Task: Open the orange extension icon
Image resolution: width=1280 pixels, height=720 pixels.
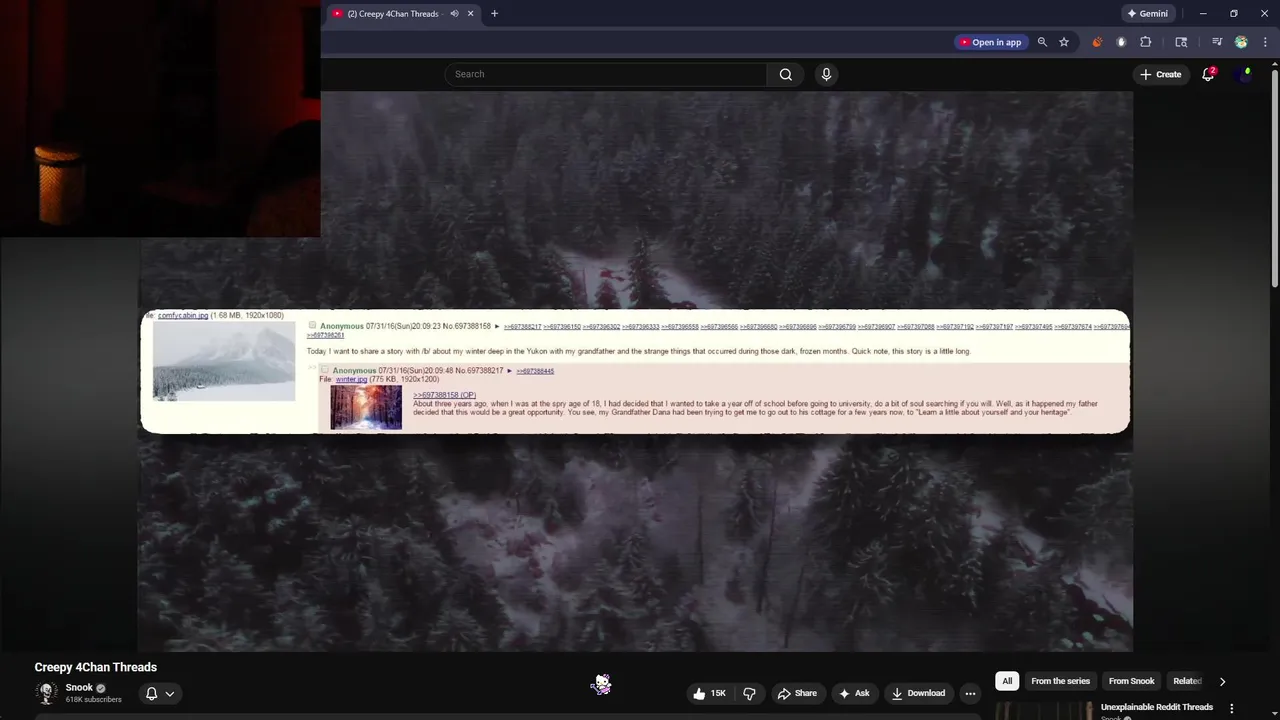Action: coord(1097,42)
